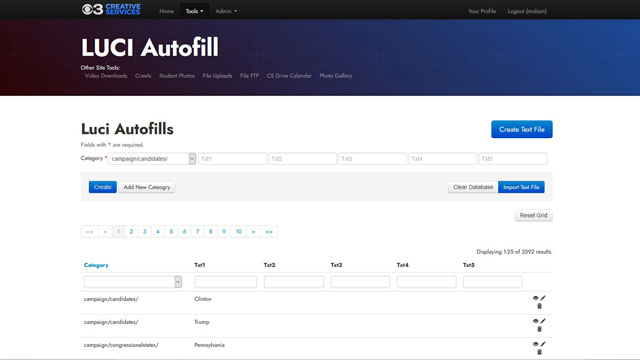Image resolution: width=640 pixels, height=360 pixels.
Task: Sort by the Category column header
Action: (x=96, y=265)
